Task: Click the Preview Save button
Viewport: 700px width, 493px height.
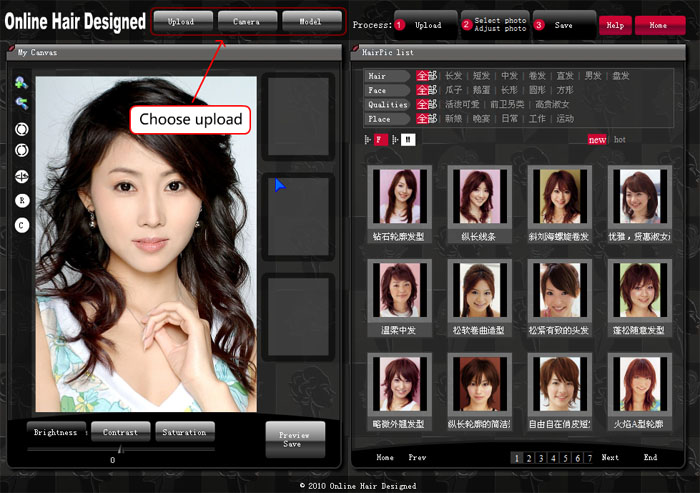Action: (x=295, y=439)
